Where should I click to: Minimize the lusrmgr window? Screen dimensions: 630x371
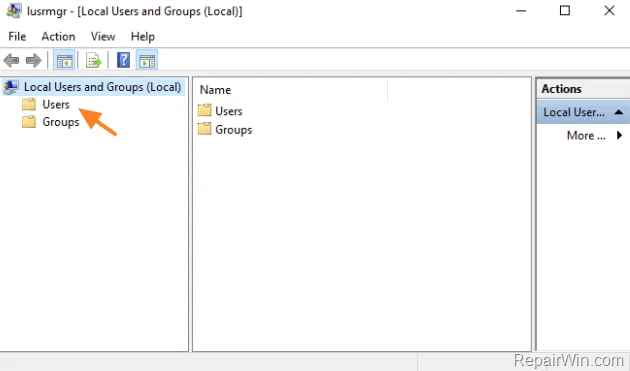(x=521, y=11)
